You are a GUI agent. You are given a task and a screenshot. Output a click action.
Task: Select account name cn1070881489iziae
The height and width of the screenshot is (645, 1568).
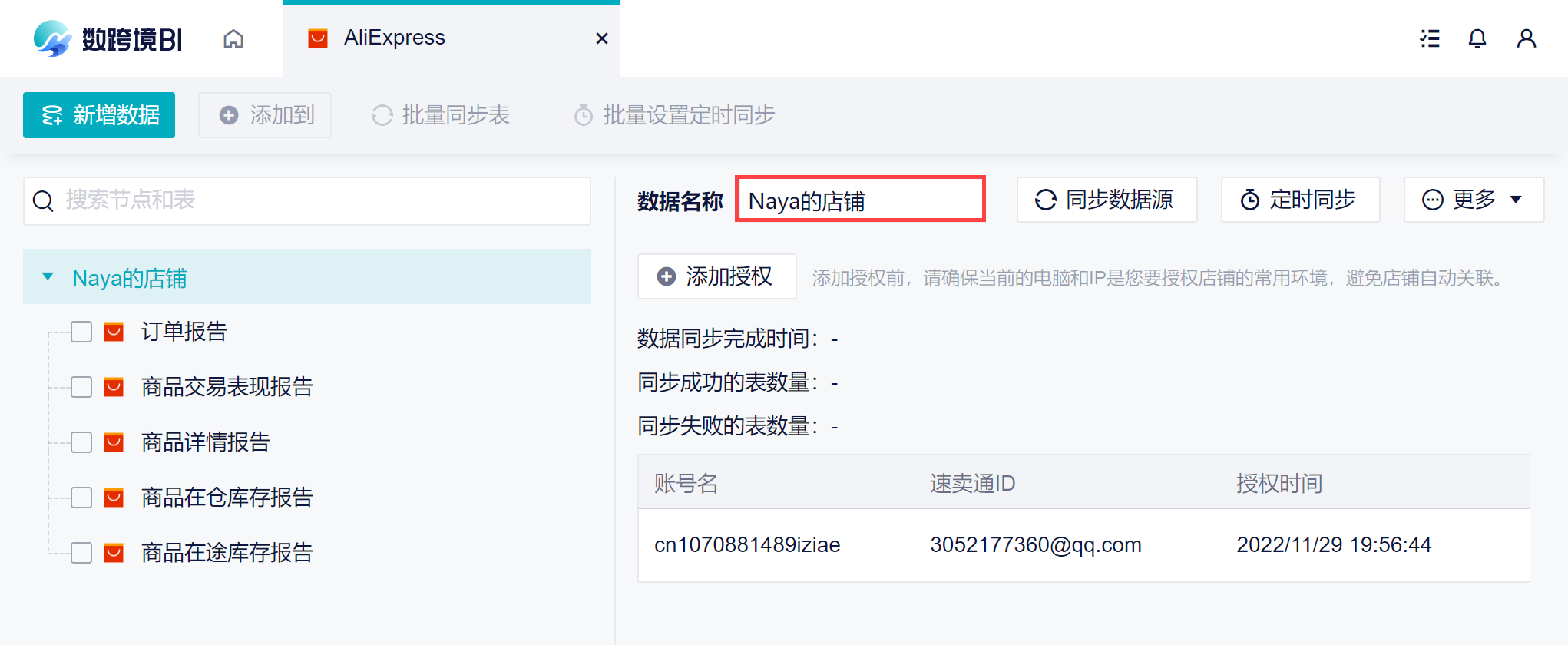(747, 544)
